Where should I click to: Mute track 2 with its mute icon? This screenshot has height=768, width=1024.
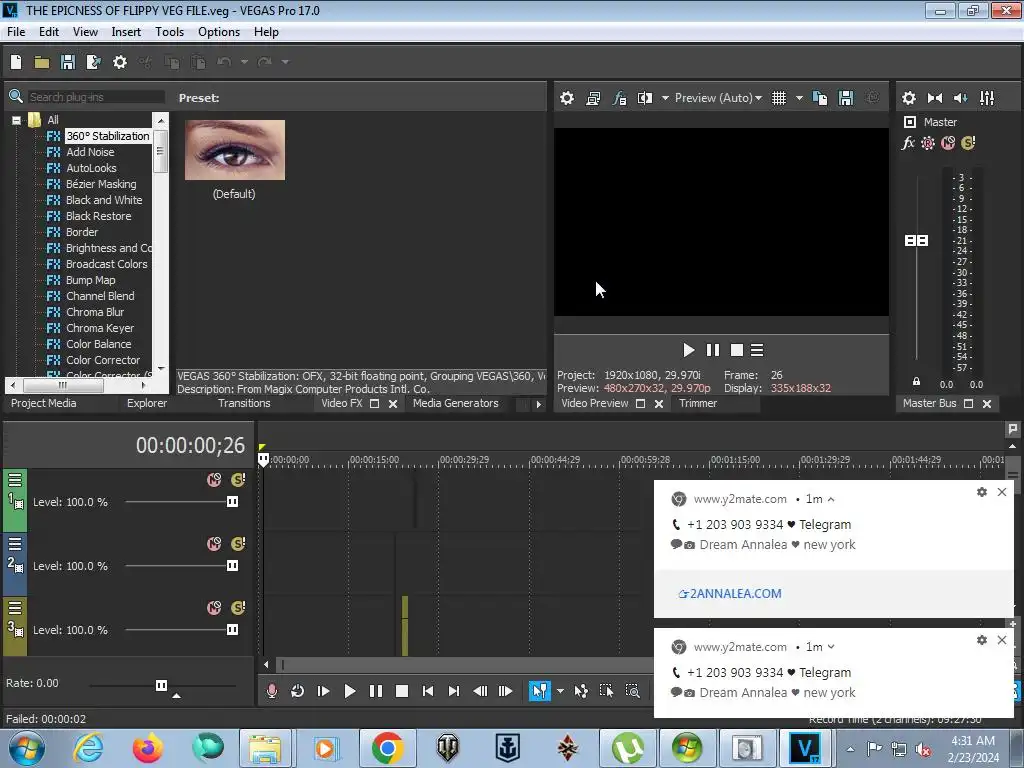[x=214, y=544]
